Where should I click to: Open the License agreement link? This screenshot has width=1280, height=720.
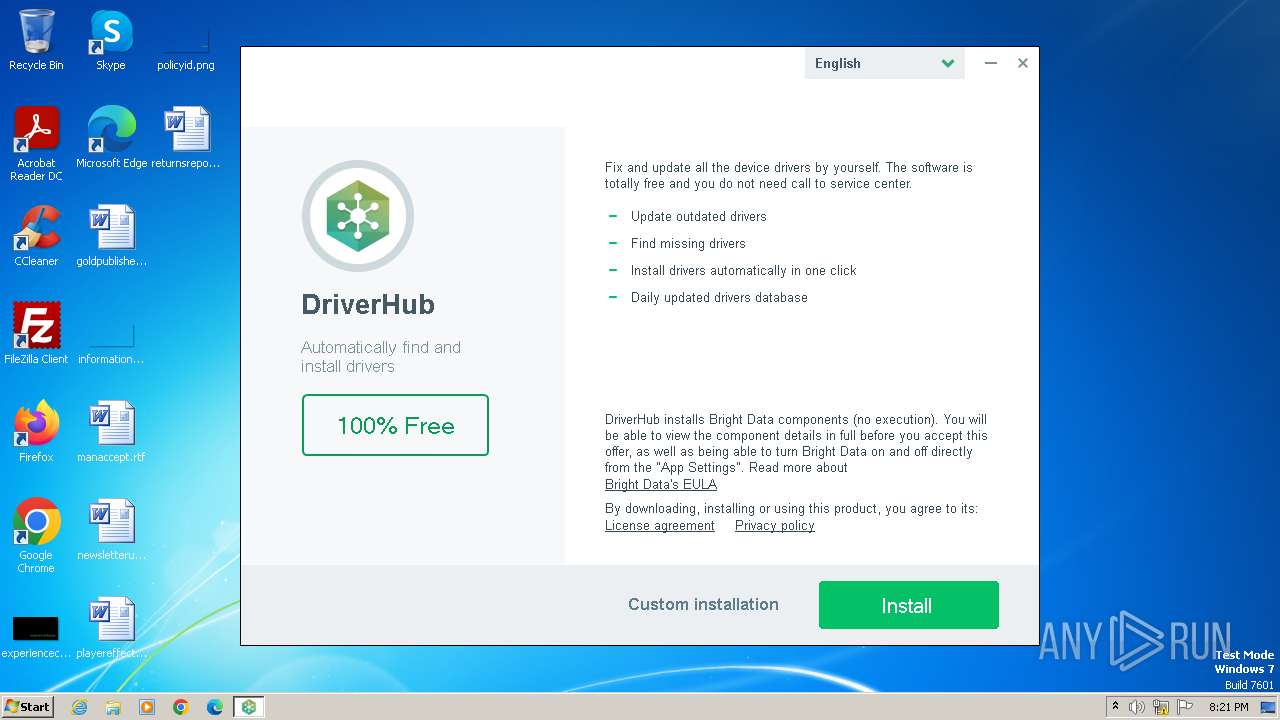tap(660, 526)
